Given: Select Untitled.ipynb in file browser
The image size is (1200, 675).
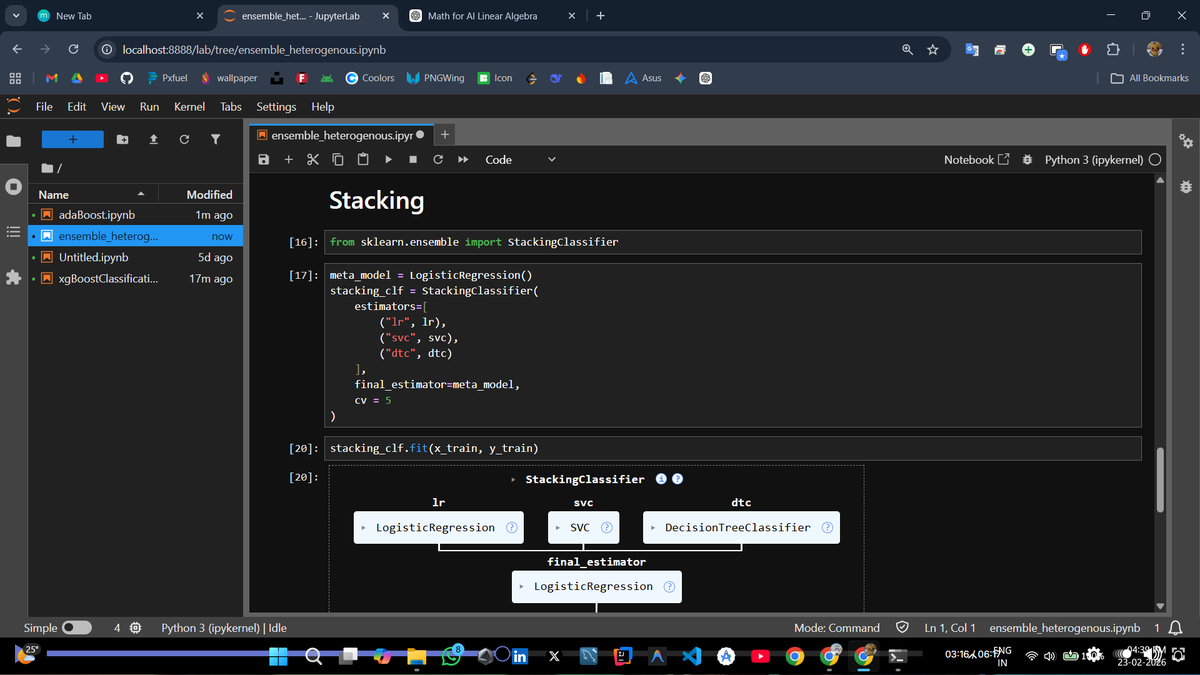Looking at the screenshot, I should pyautogui.click(x=136, y=258).
